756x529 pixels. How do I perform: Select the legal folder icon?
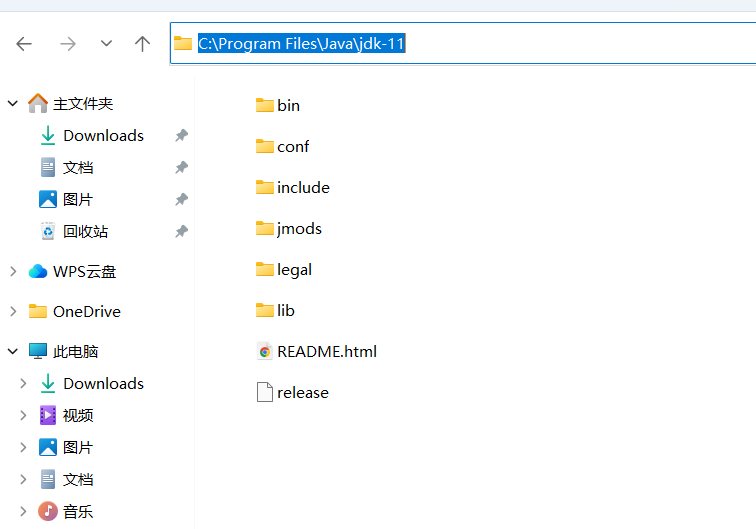[x=265, y=269]
